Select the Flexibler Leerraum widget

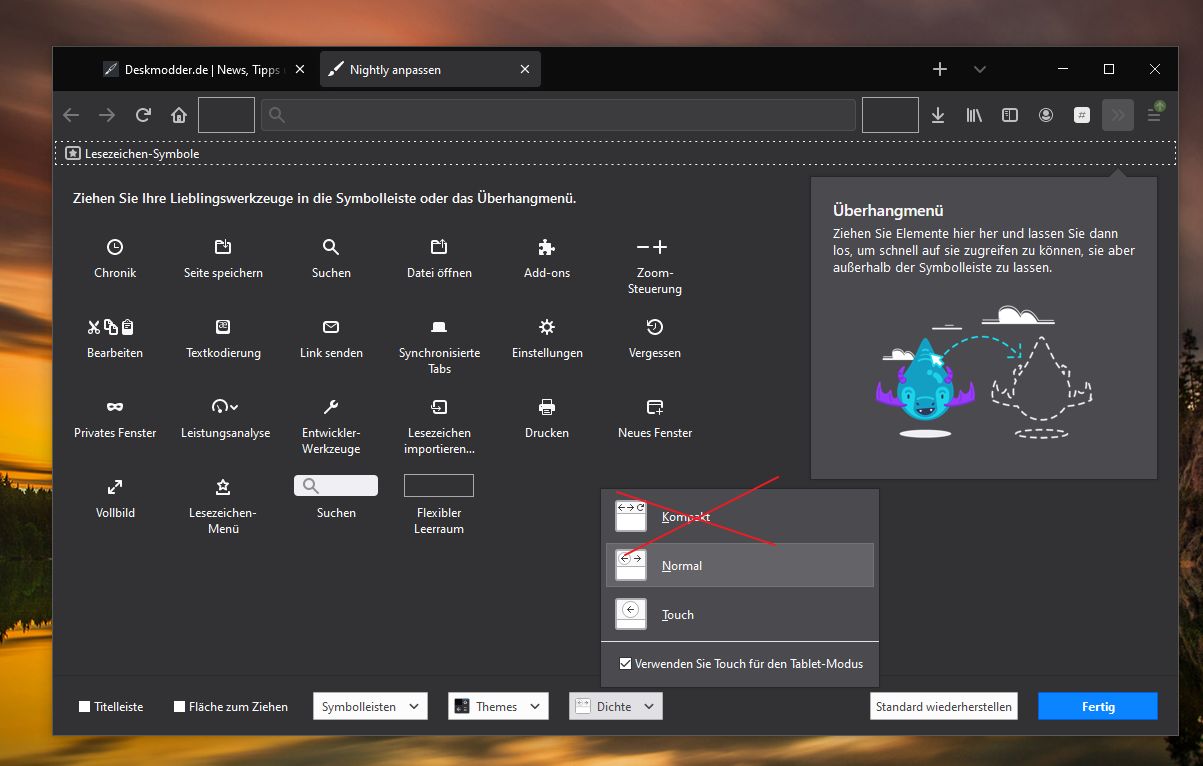[x=439, y=486]
